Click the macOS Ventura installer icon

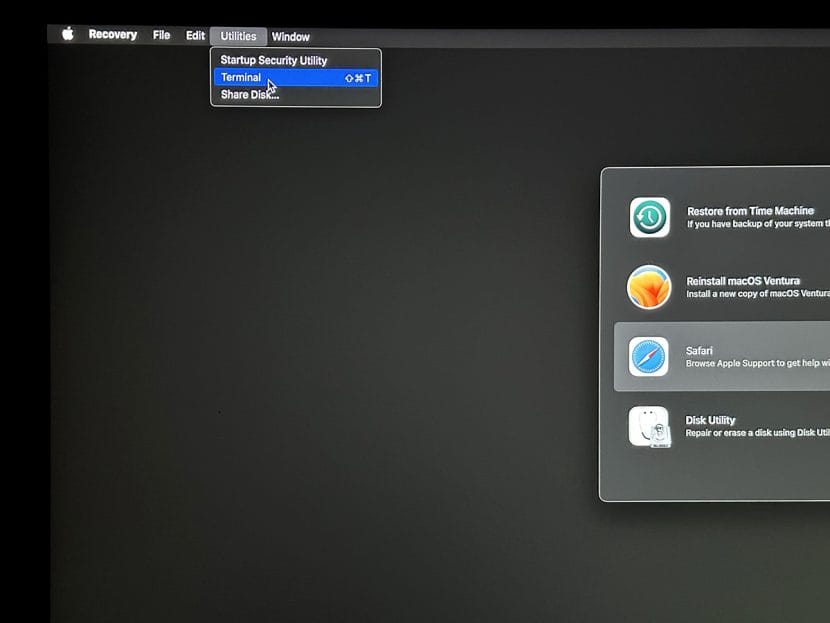[649, 287]
